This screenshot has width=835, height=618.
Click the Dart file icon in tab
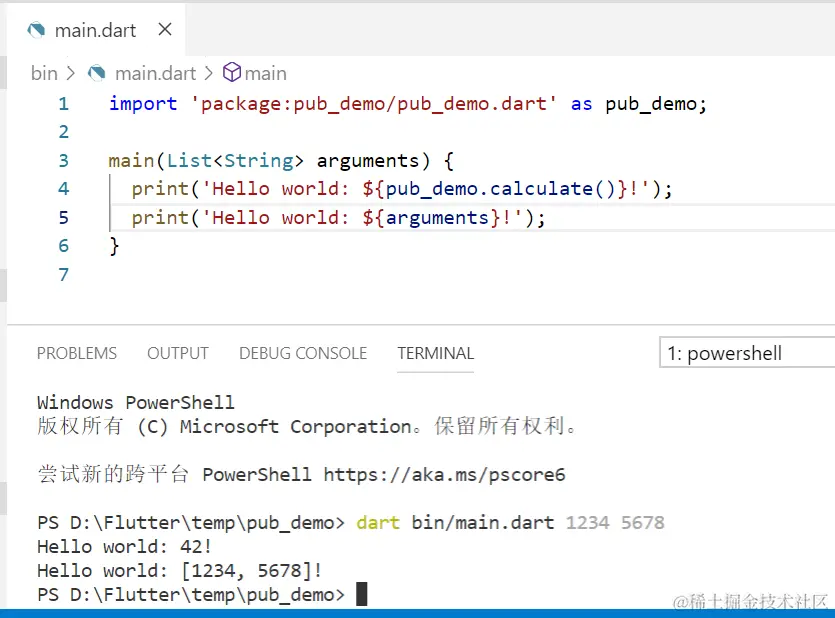click(36, 30)
